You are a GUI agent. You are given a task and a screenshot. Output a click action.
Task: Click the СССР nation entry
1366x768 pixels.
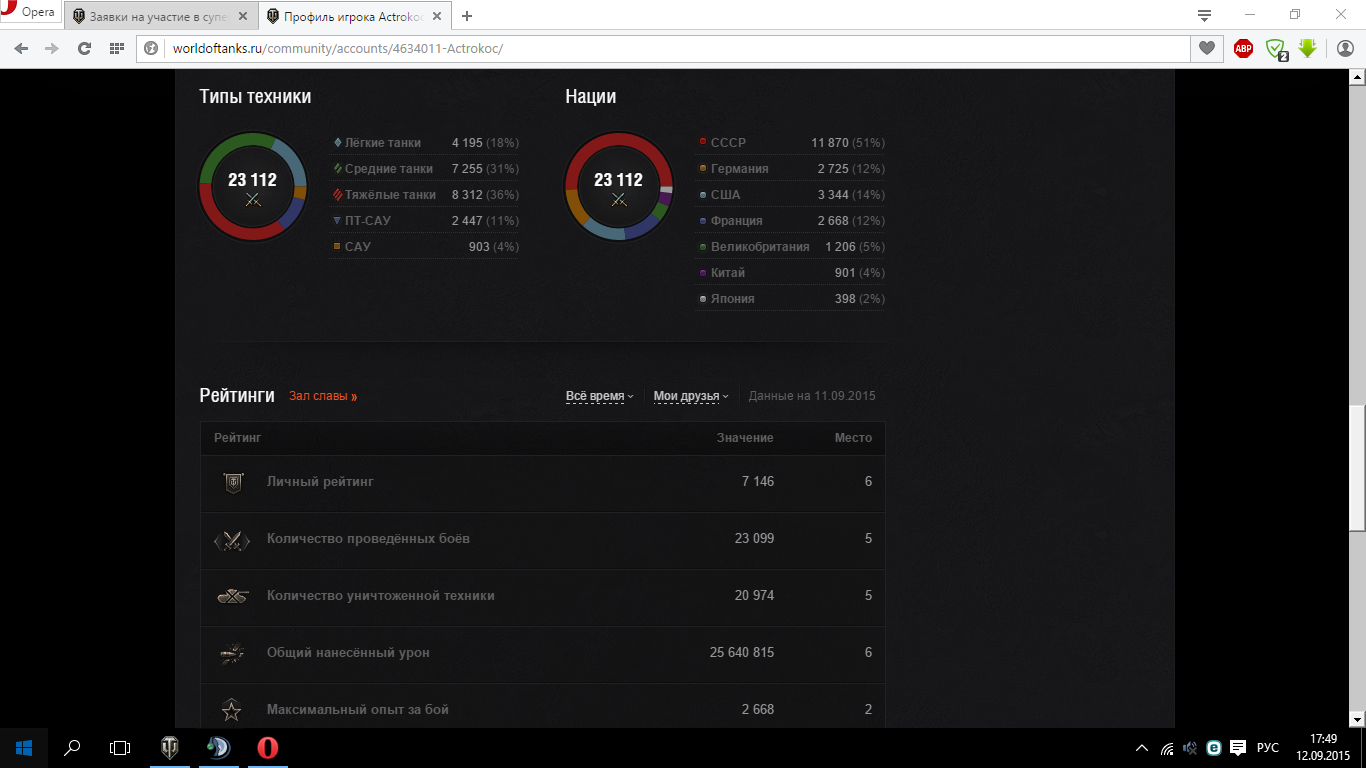click(791, 143)
